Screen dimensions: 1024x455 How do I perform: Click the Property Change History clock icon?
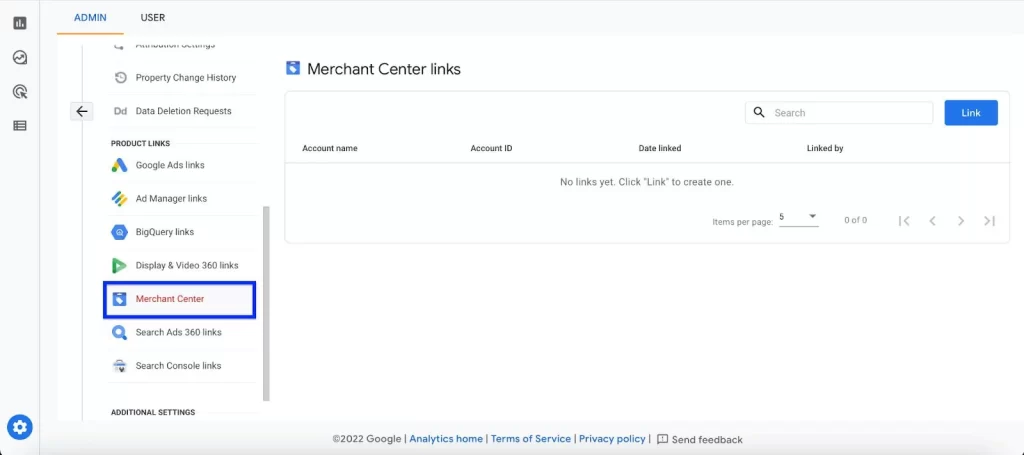(120, 78)
